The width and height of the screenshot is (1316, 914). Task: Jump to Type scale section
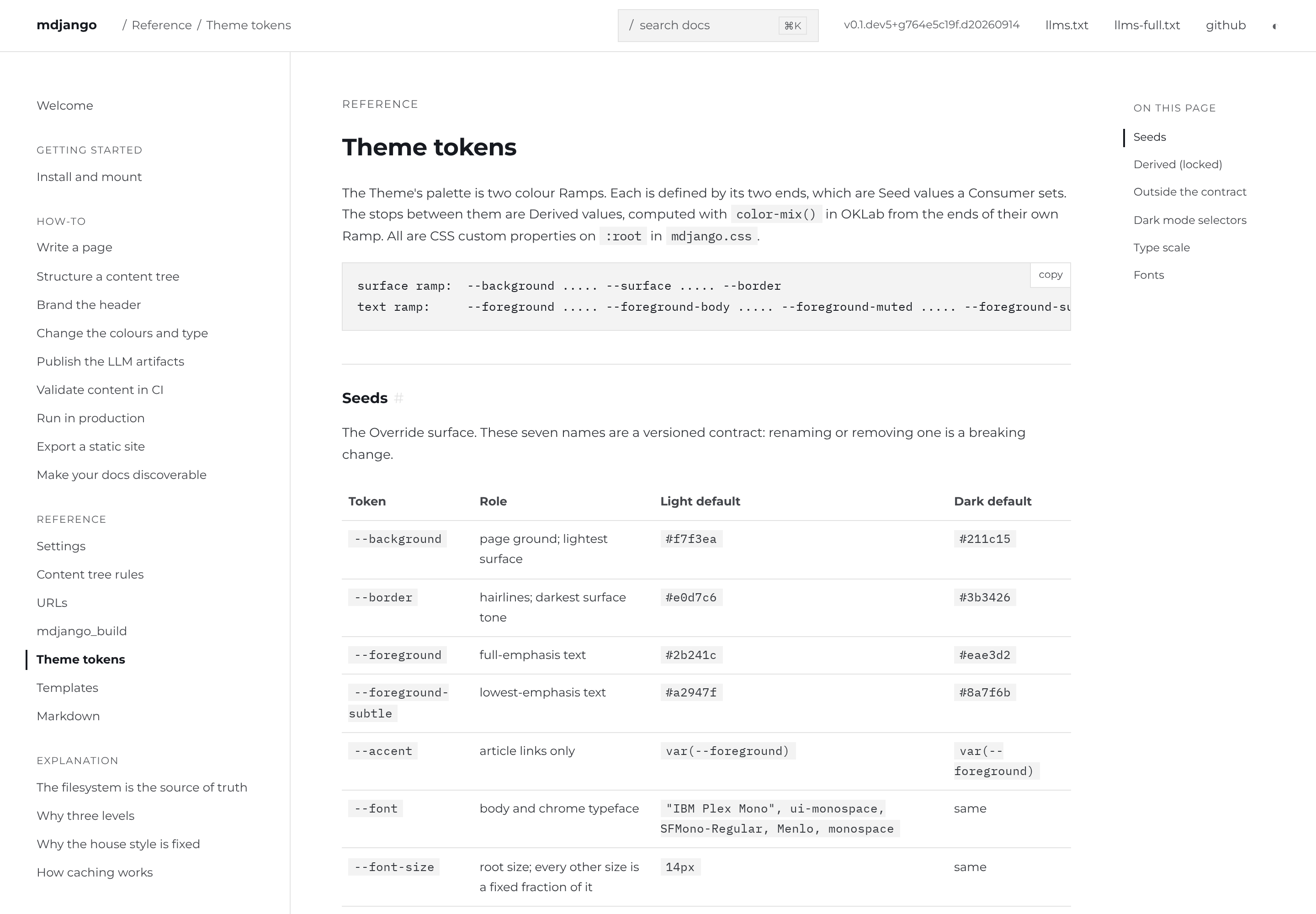[x=1162, y=247]
